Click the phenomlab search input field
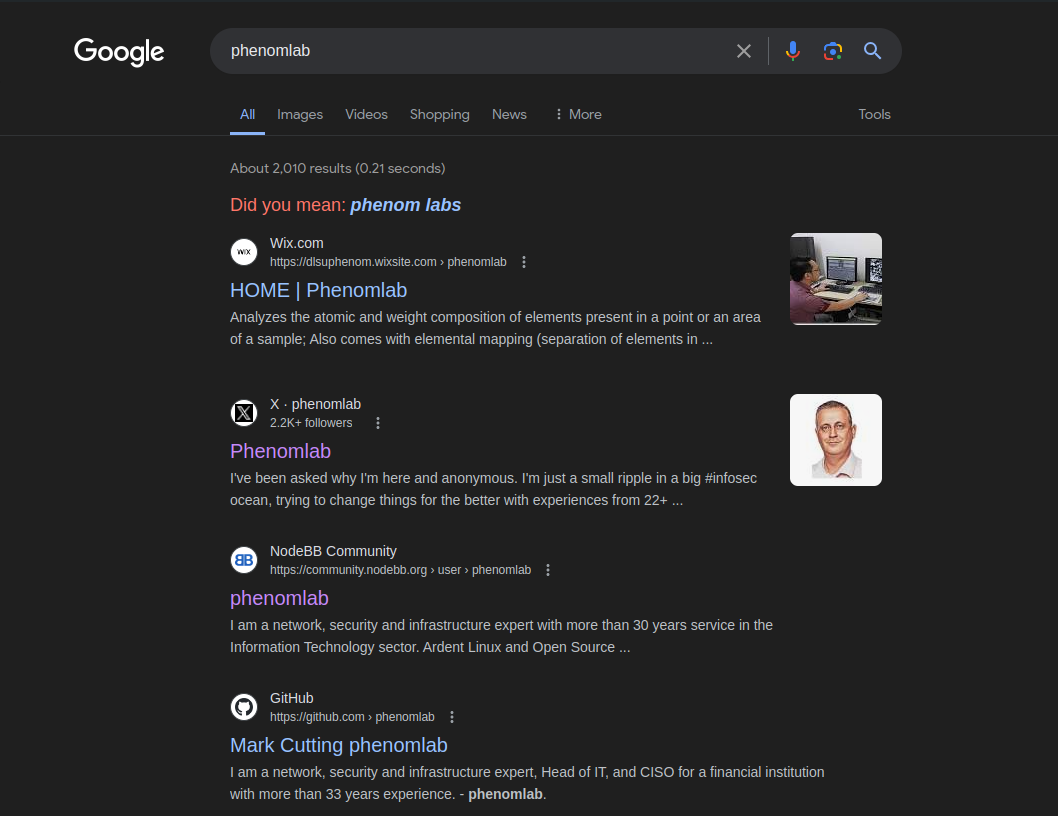This screenshot has height=816, width=1058. coord(470,51)
